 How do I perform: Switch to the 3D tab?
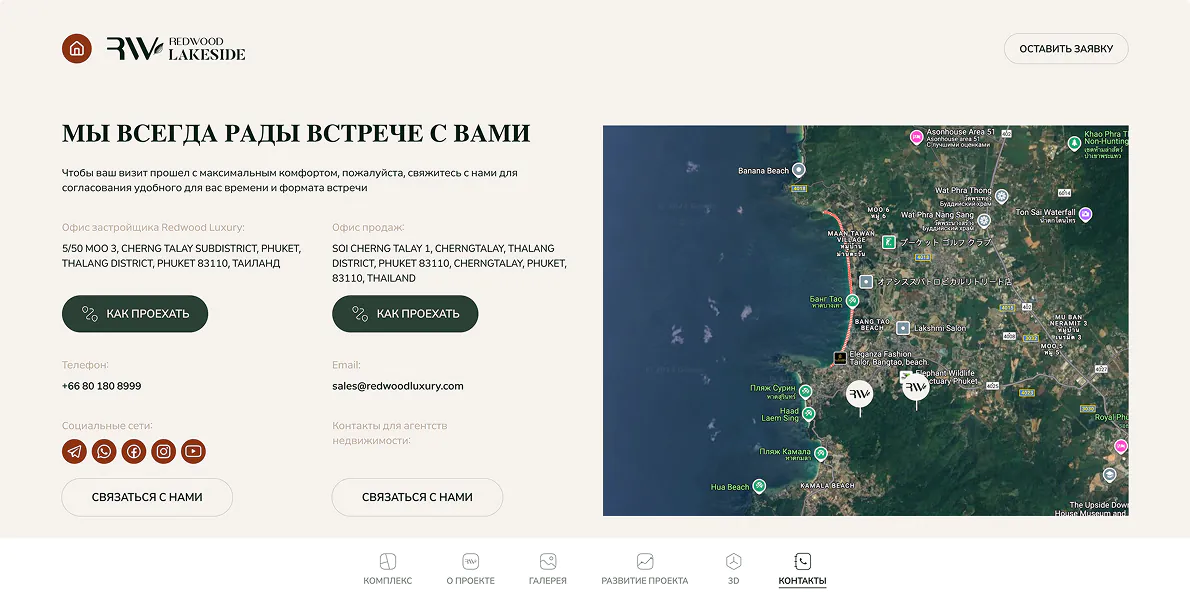[x=733, y=569]
